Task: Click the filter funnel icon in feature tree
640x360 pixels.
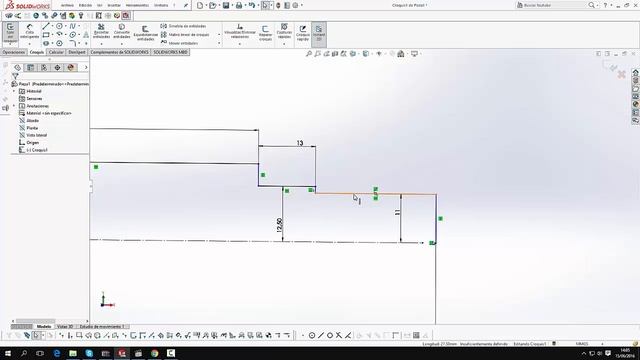Action: click(x=15, y=76)
